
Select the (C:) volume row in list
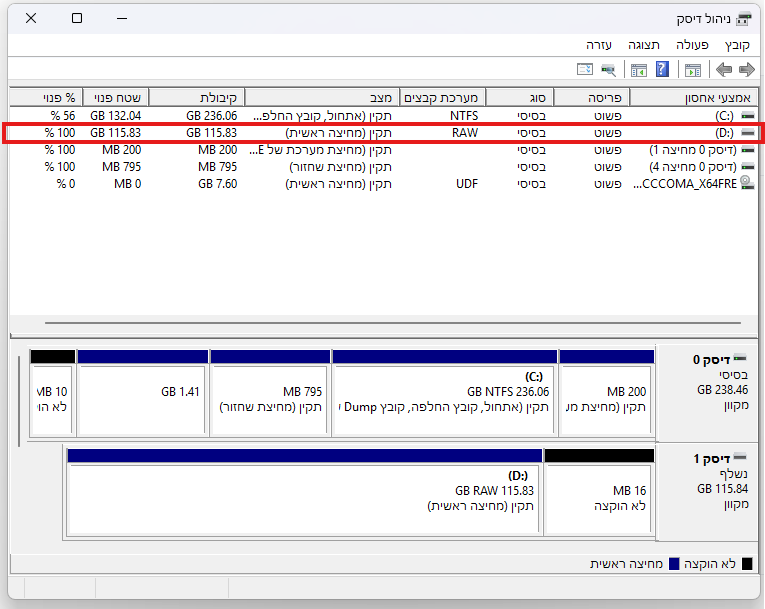[400, 116]
